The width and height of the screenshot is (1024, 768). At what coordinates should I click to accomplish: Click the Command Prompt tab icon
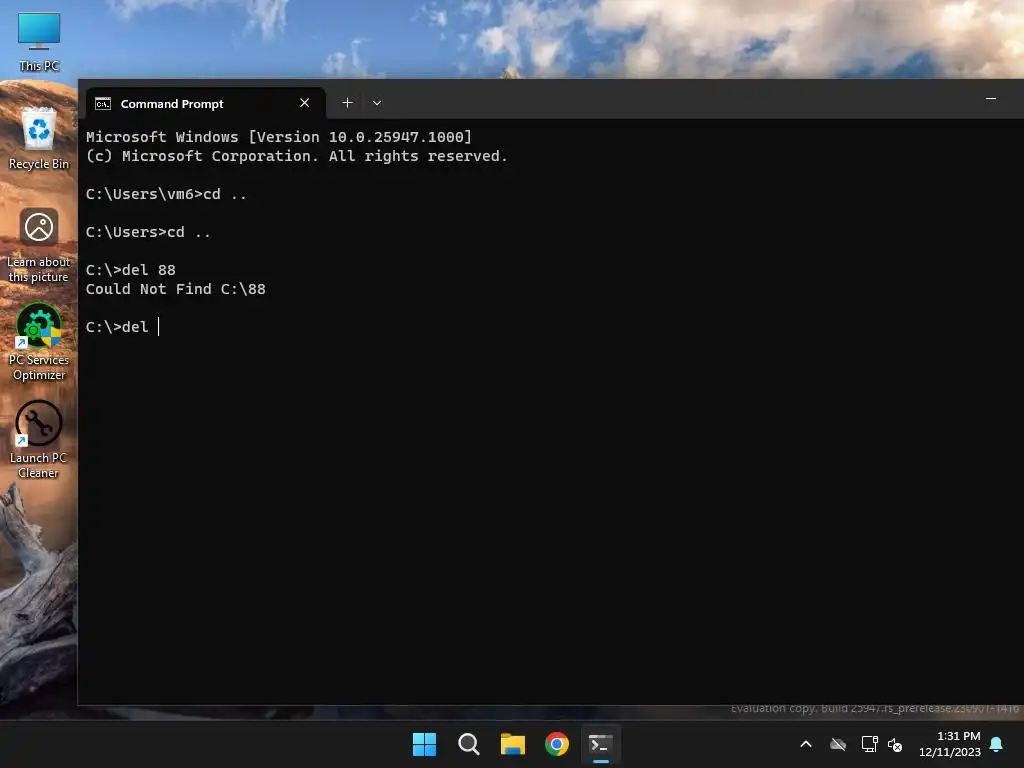point(103,104)
